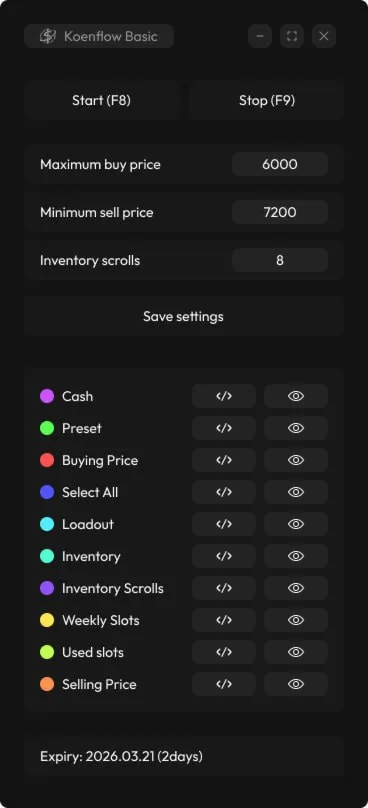Toggle the eye icon for Used slots
Image resolution: width=368 pixels, height=808 pixels.
(x=296, y=652)
